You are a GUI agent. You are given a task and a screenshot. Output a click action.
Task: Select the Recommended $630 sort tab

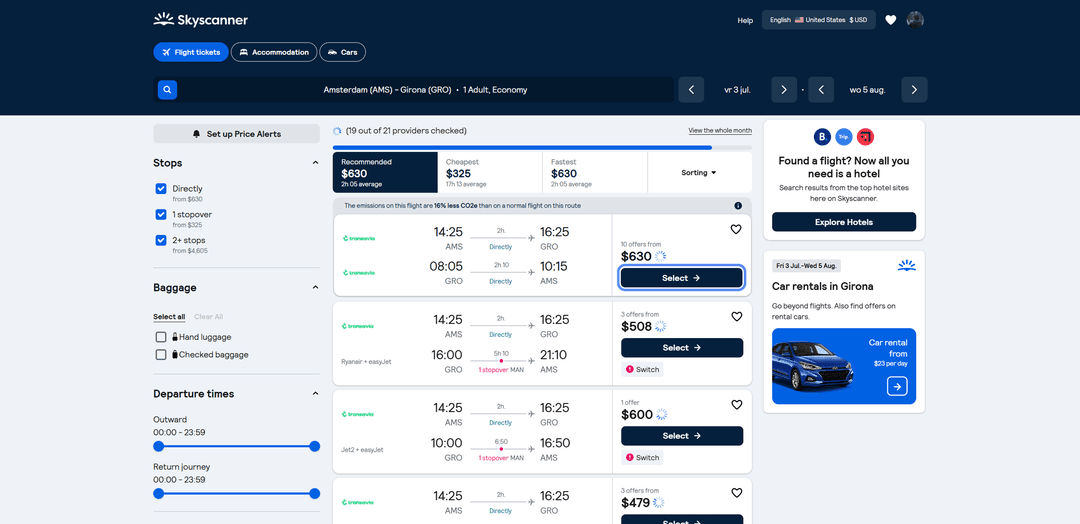click(385, 173)
